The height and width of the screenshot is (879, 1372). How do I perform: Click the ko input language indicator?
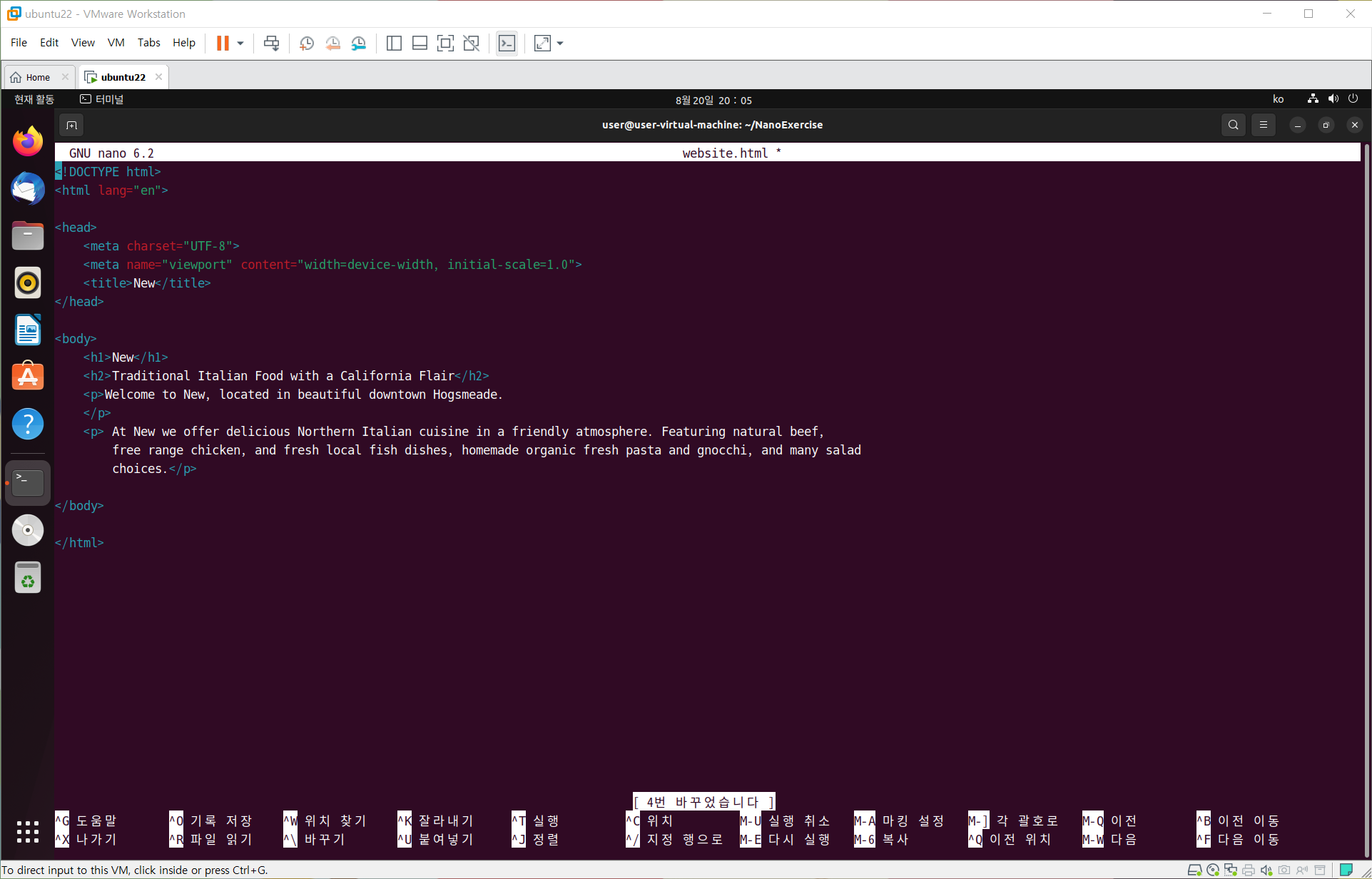tap(1278, 99)
